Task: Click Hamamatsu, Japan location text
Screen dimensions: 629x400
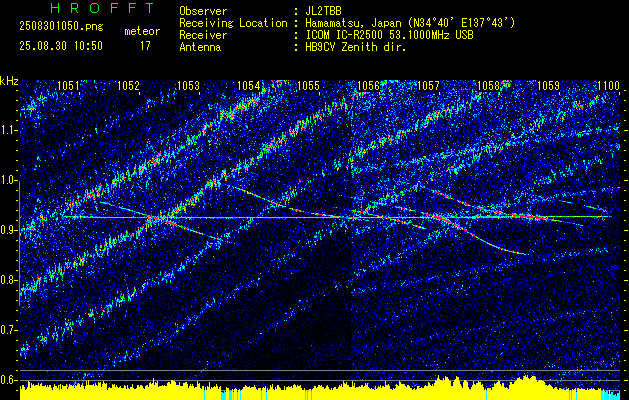Action: point(410,23)
